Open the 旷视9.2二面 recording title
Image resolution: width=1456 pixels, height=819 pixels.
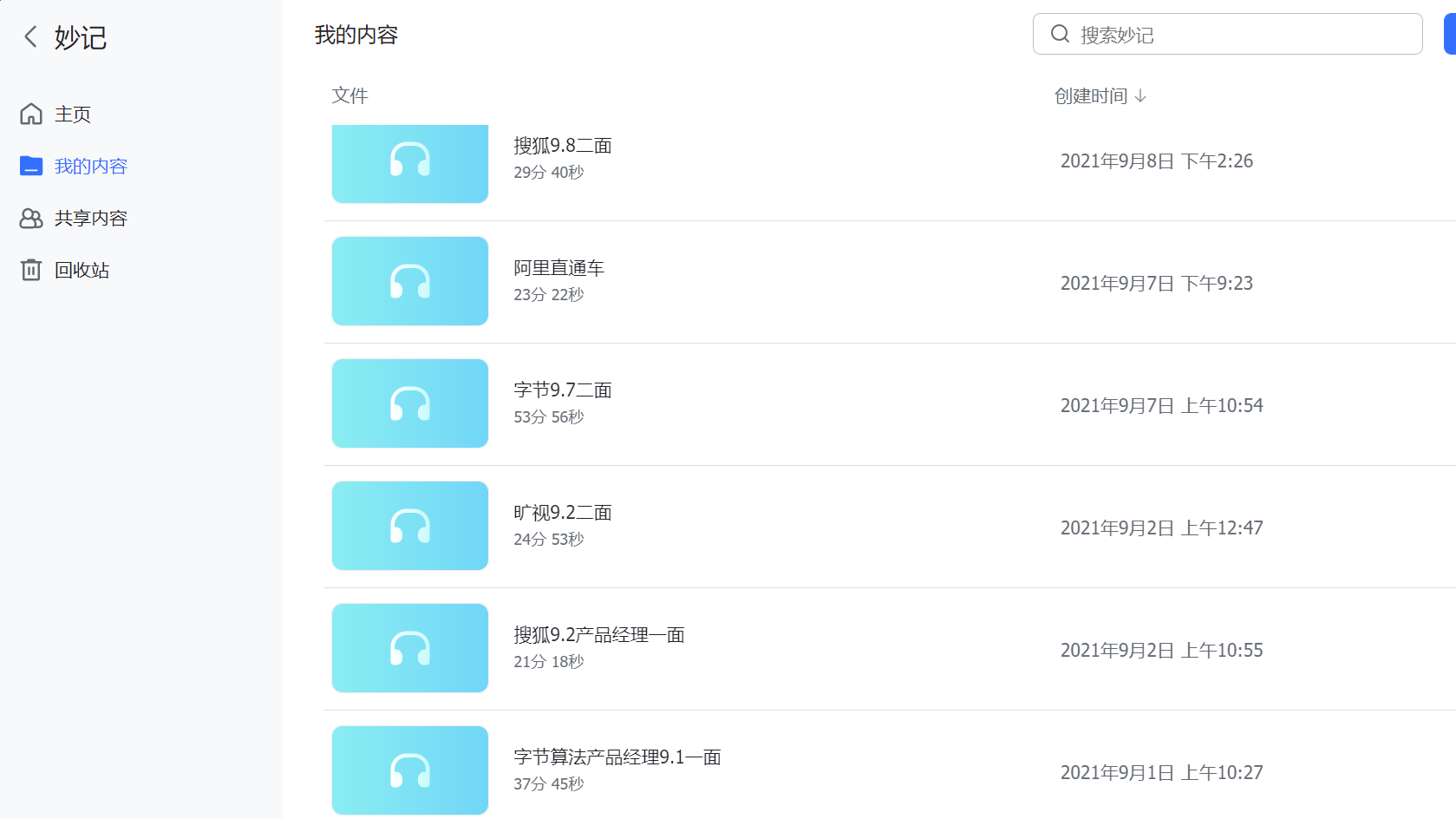[x=563, y=513]
